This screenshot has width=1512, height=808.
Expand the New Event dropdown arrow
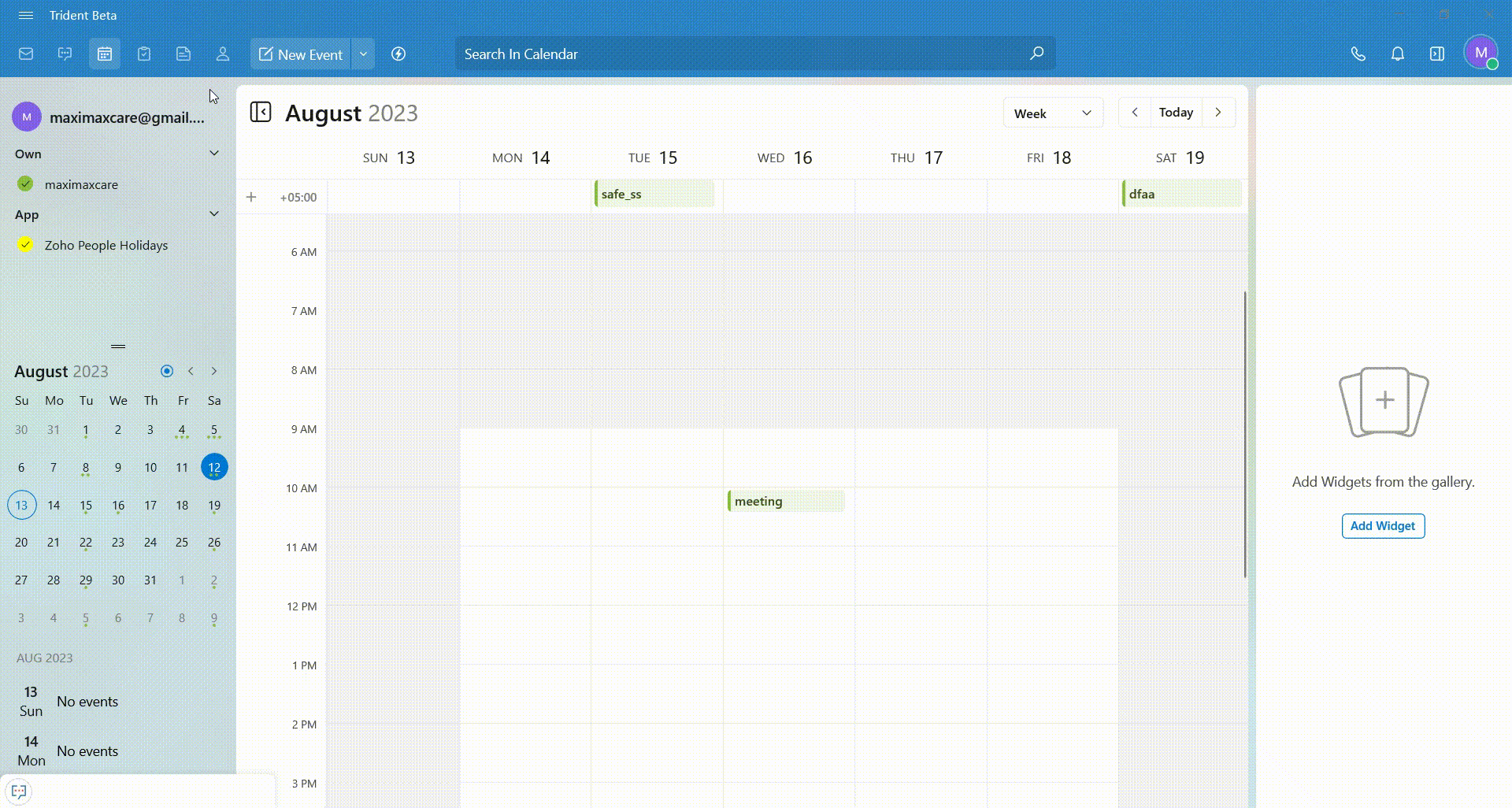click(363, 54)
